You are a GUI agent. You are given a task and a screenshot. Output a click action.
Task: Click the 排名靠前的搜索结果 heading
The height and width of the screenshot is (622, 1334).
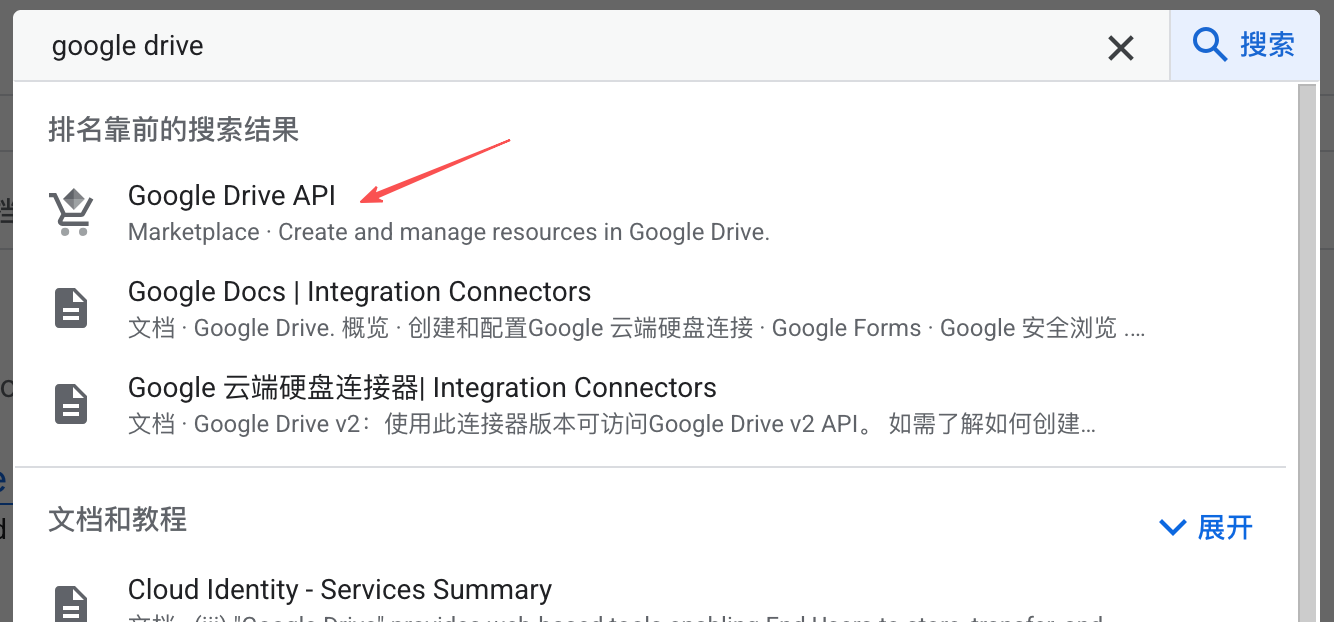[173, 129]
